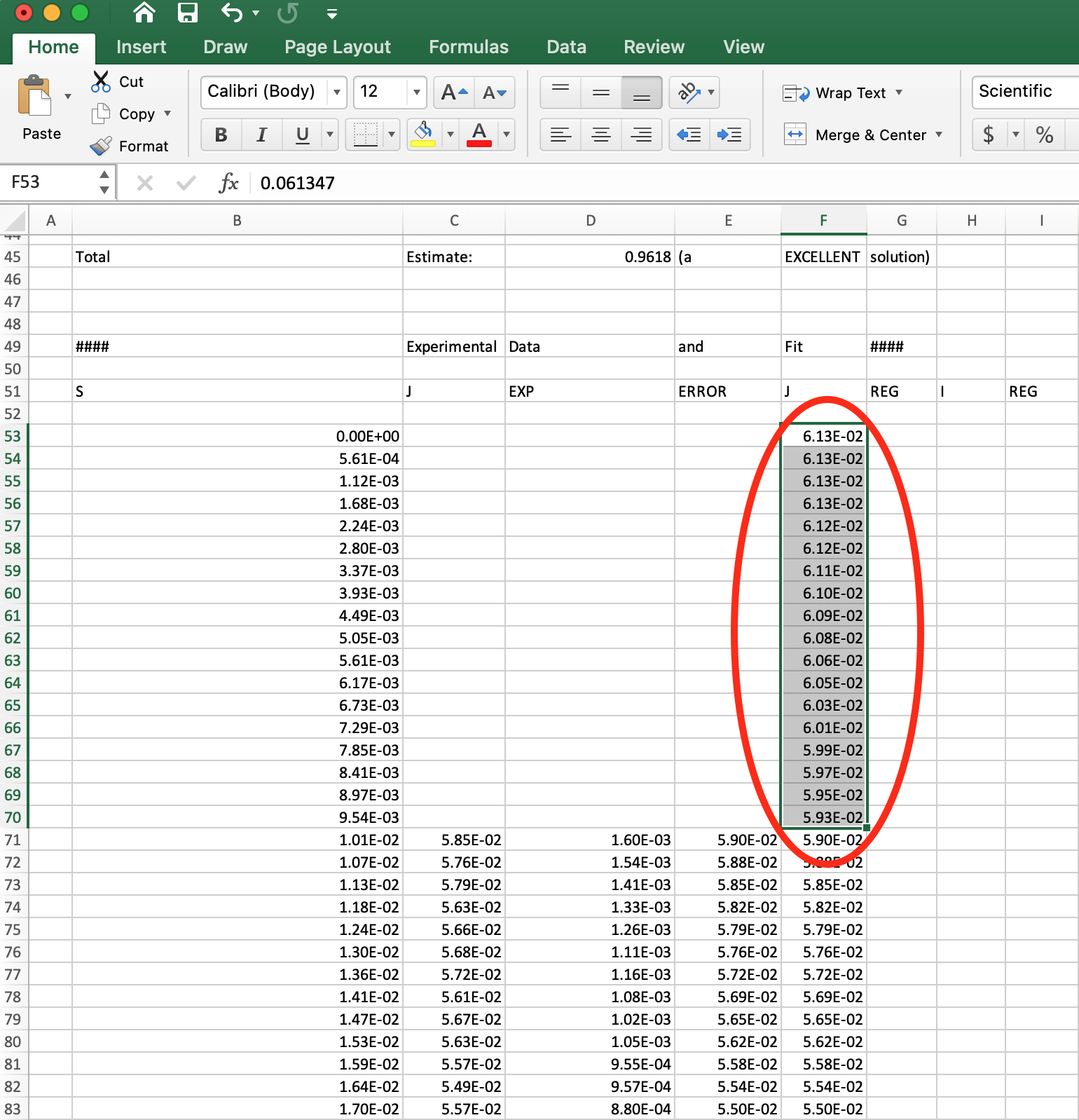Increase font size with the large A icon
This screenshot has height=1120, width=1079.
(x=454, y=93)
